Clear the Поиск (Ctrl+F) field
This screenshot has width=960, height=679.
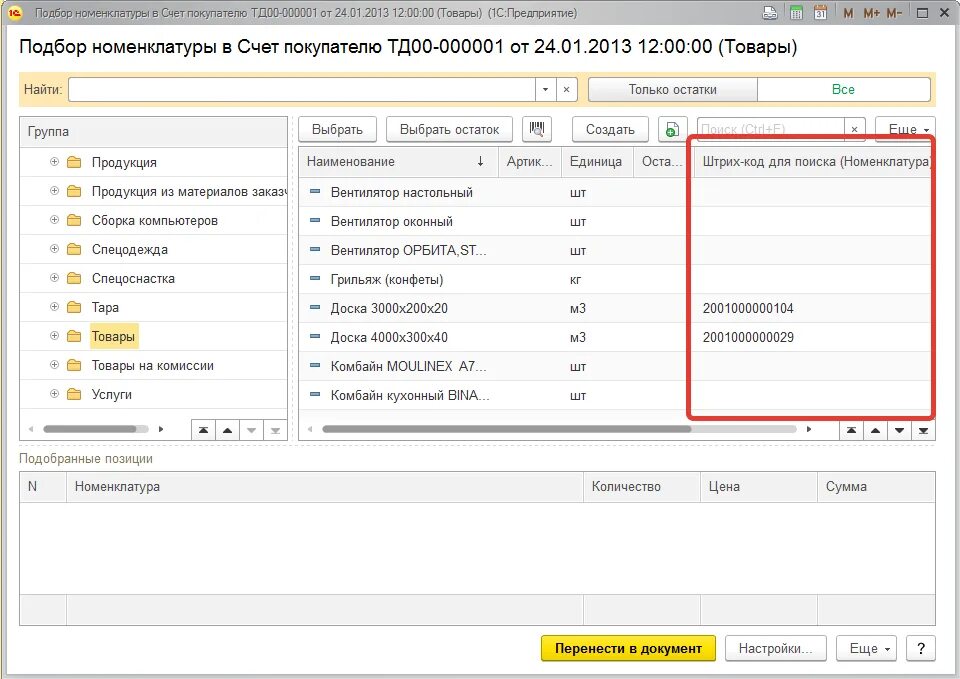click(854, 129)
